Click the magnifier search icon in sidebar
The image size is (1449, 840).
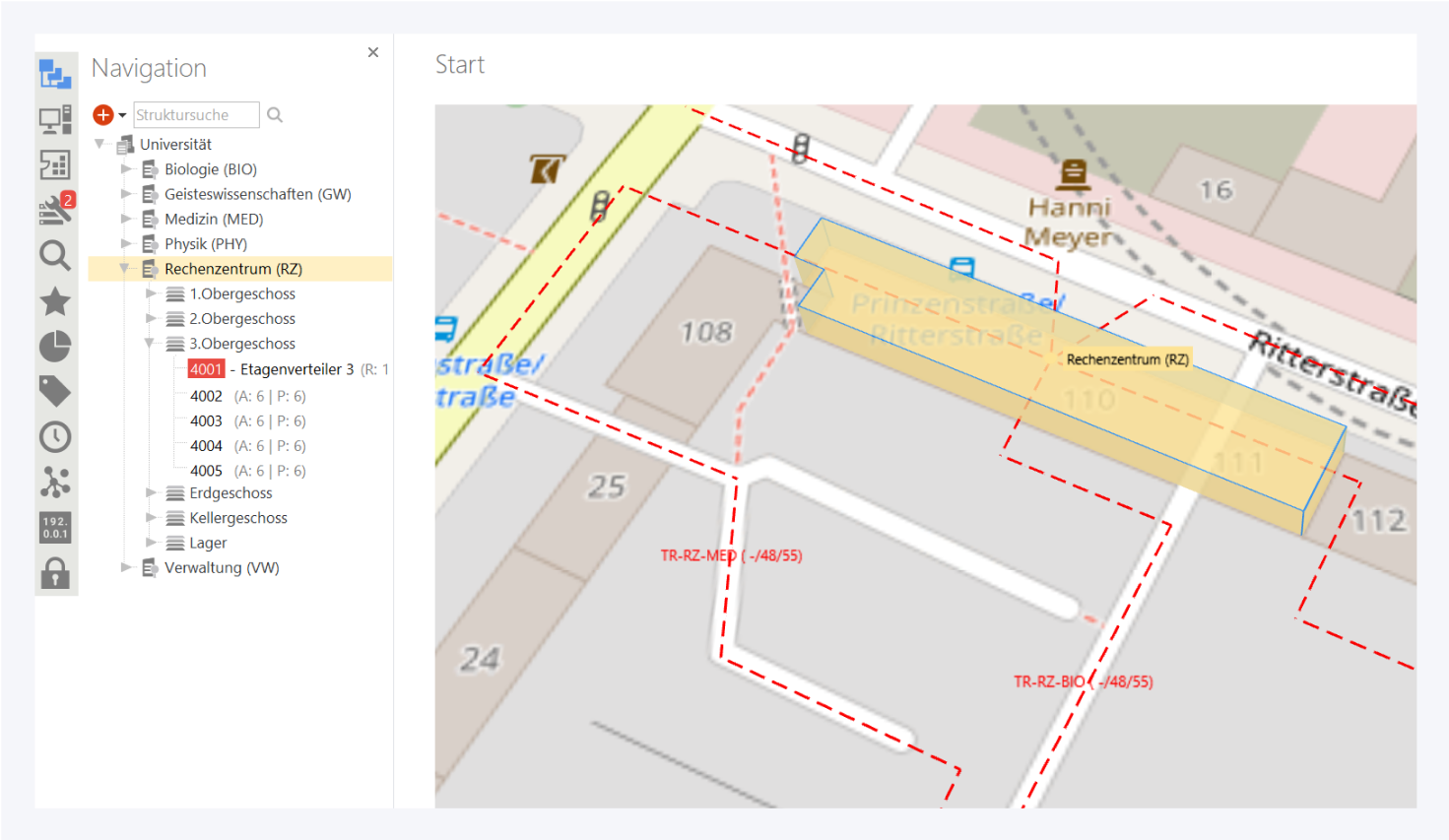55,255
